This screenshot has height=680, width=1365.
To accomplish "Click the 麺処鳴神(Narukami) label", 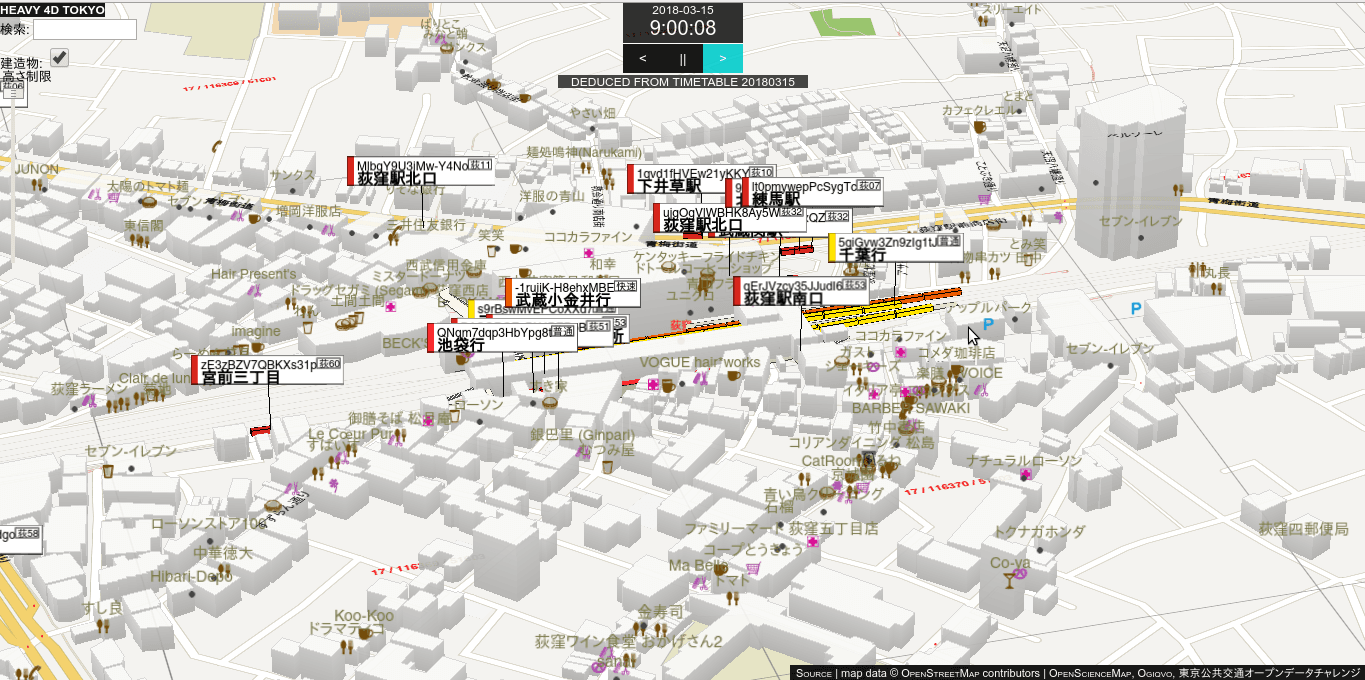I will click(584, 152).
